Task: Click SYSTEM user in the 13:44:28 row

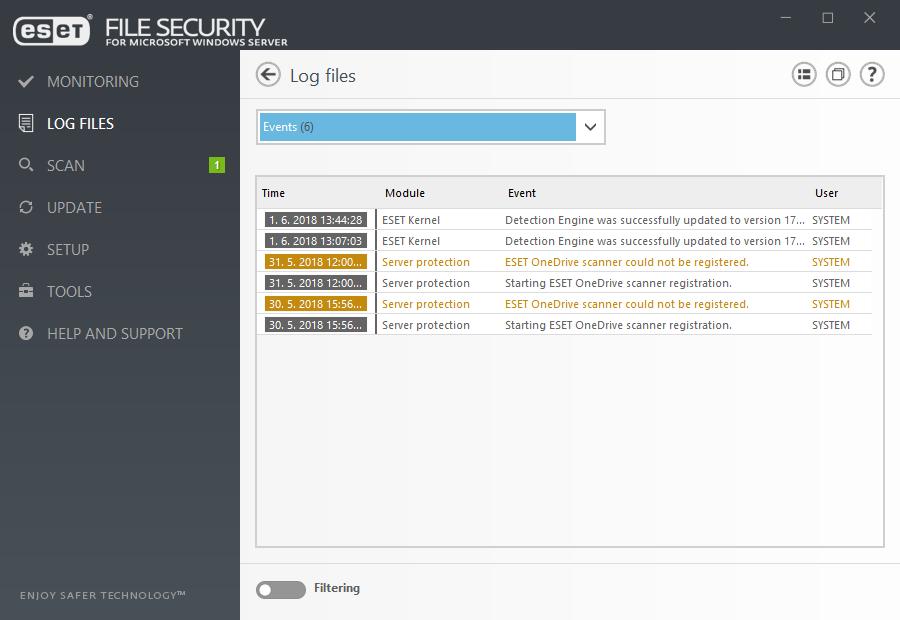Action: pyautogui.click(x=831, y=220)
